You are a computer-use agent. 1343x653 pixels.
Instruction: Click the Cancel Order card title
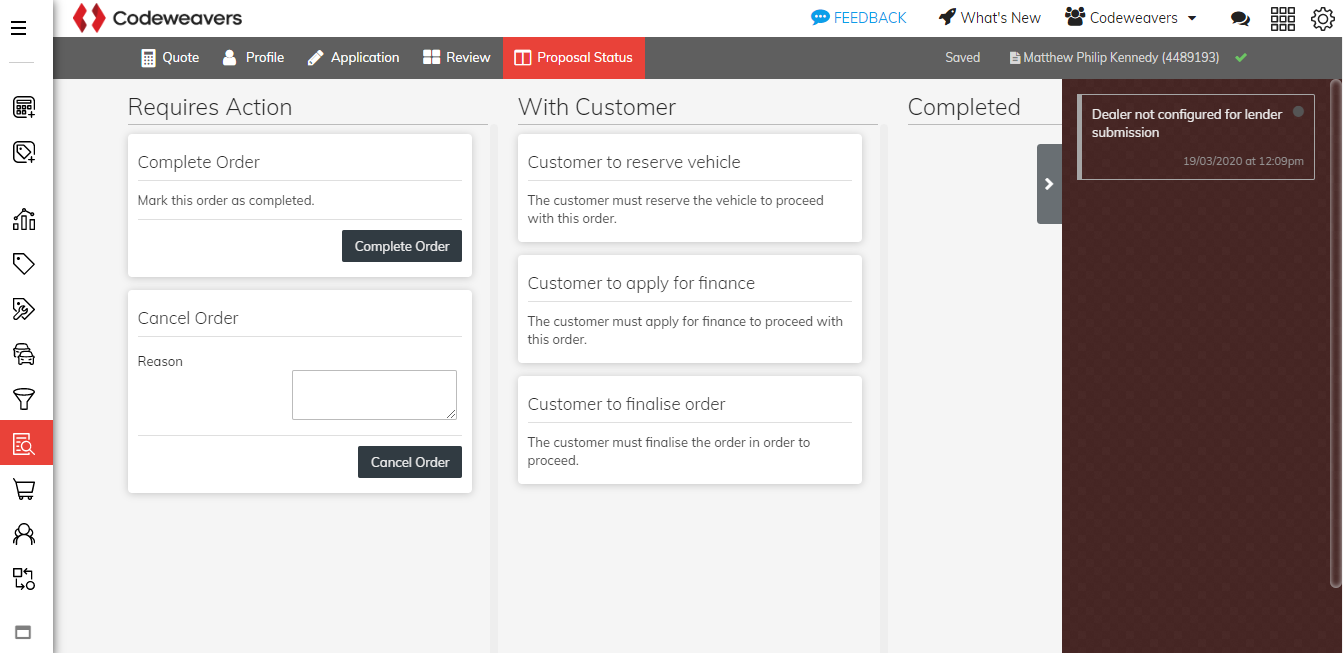tap(188, 318)
